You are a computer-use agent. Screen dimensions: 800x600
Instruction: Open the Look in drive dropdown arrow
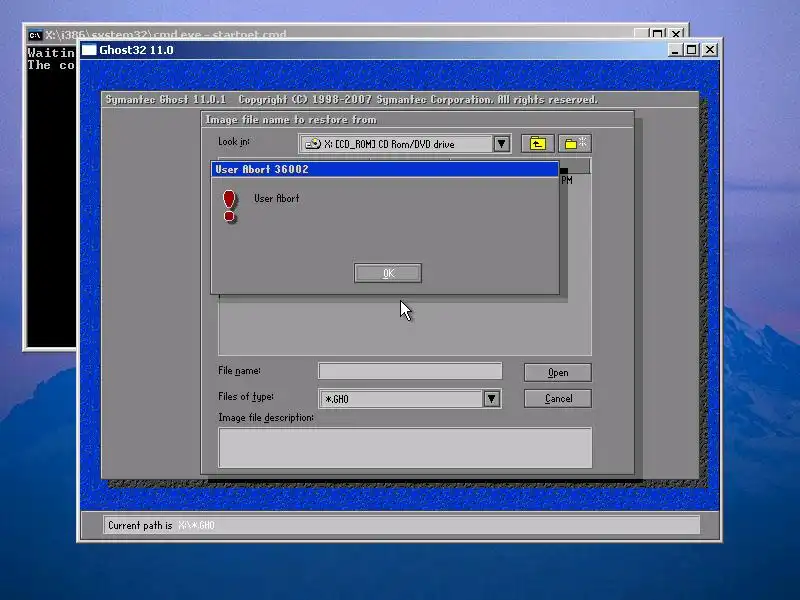pos(502,144)
